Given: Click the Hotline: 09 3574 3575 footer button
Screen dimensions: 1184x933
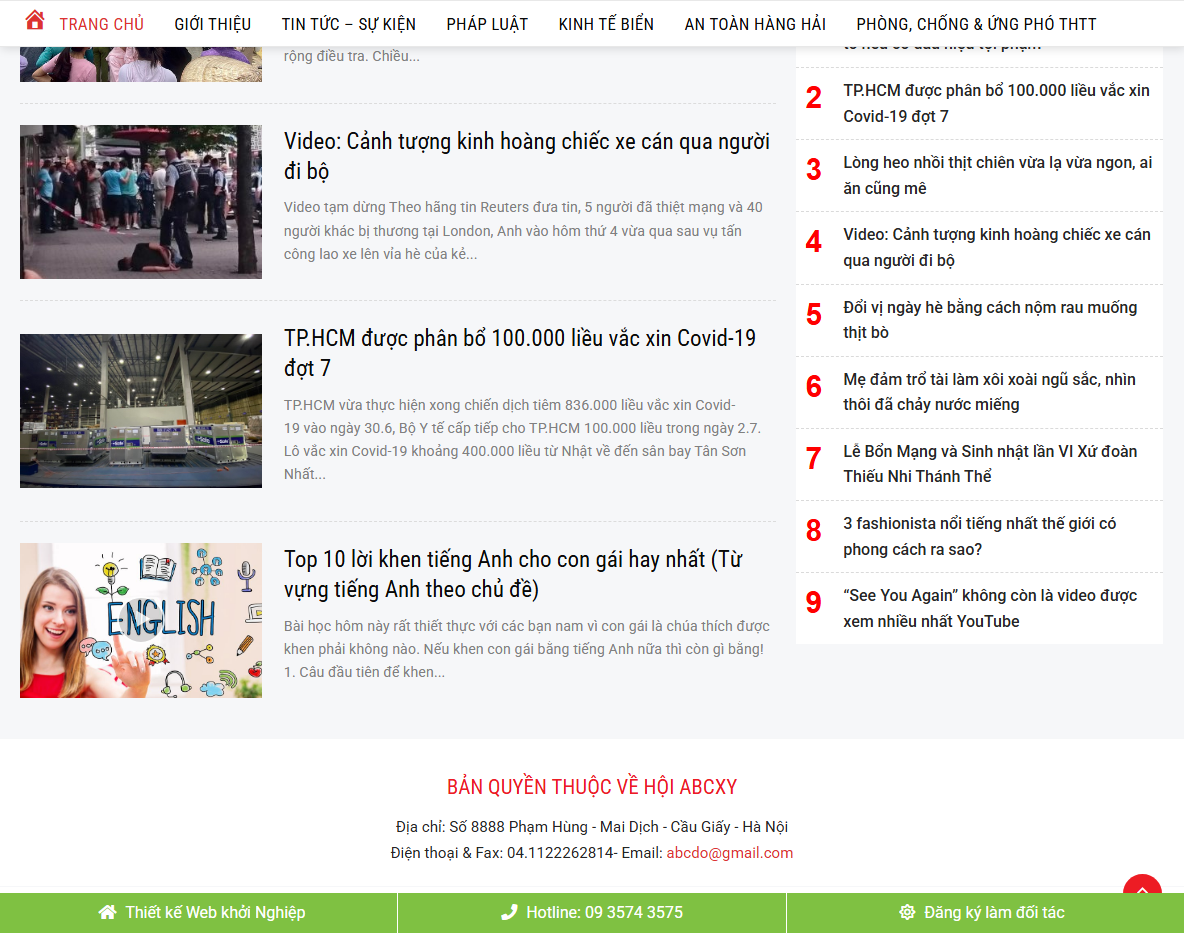Looking at the screenshot, I should tap(592, 912).
